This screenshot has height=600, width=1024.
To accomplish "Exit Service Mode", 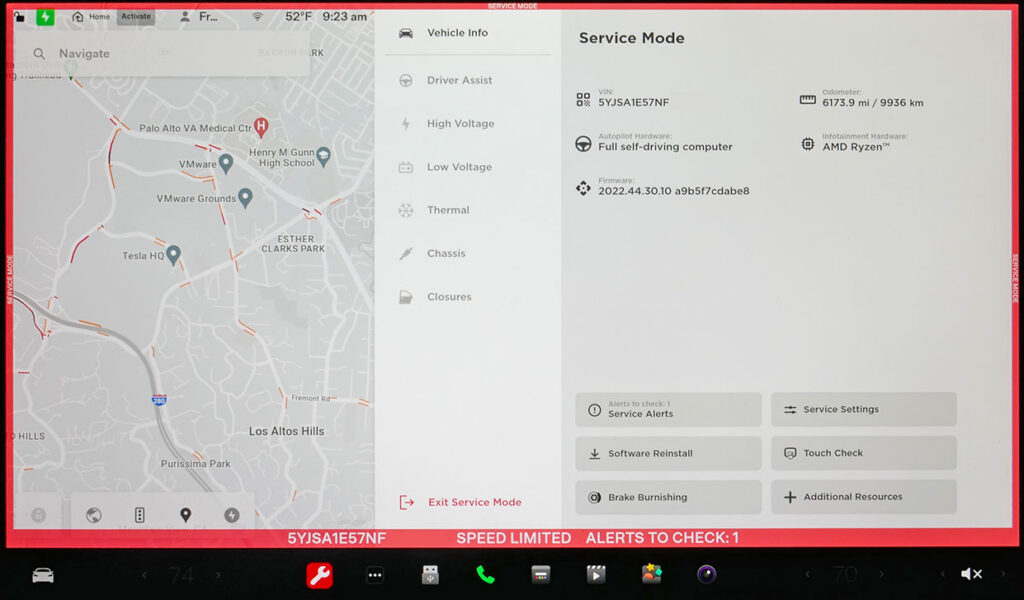I will 461,502.
